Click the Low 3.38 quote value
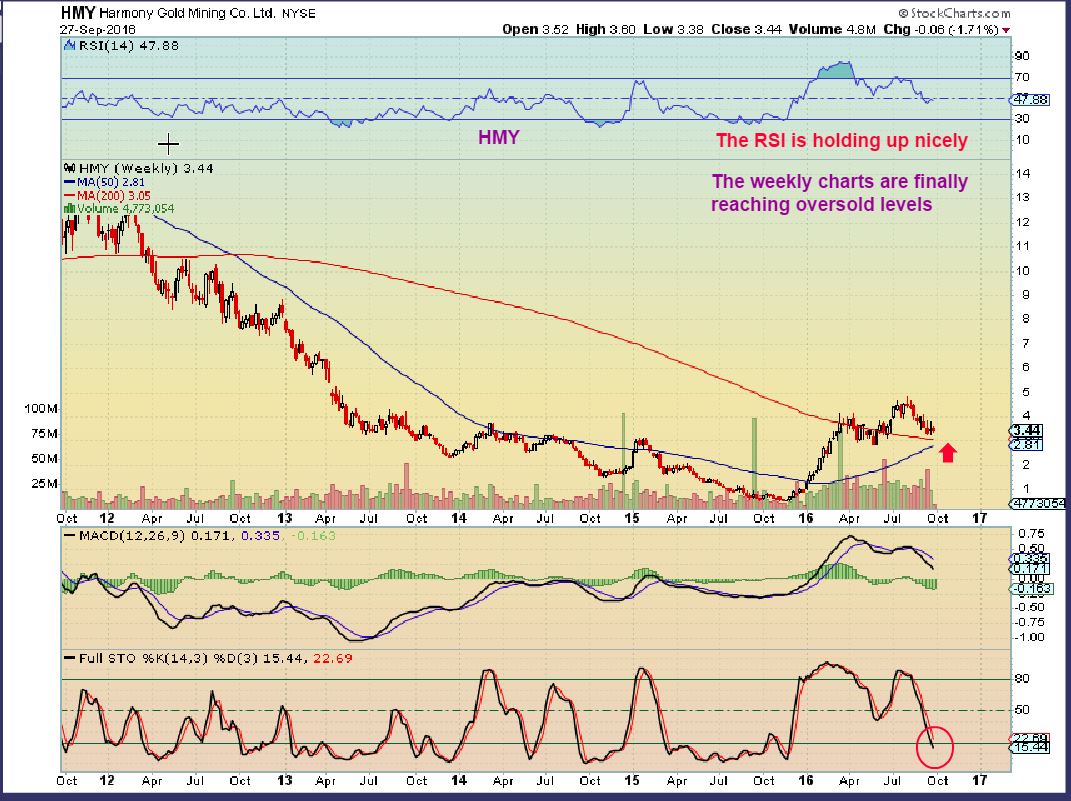The image size is (1071, 801). tap(673, 29)
